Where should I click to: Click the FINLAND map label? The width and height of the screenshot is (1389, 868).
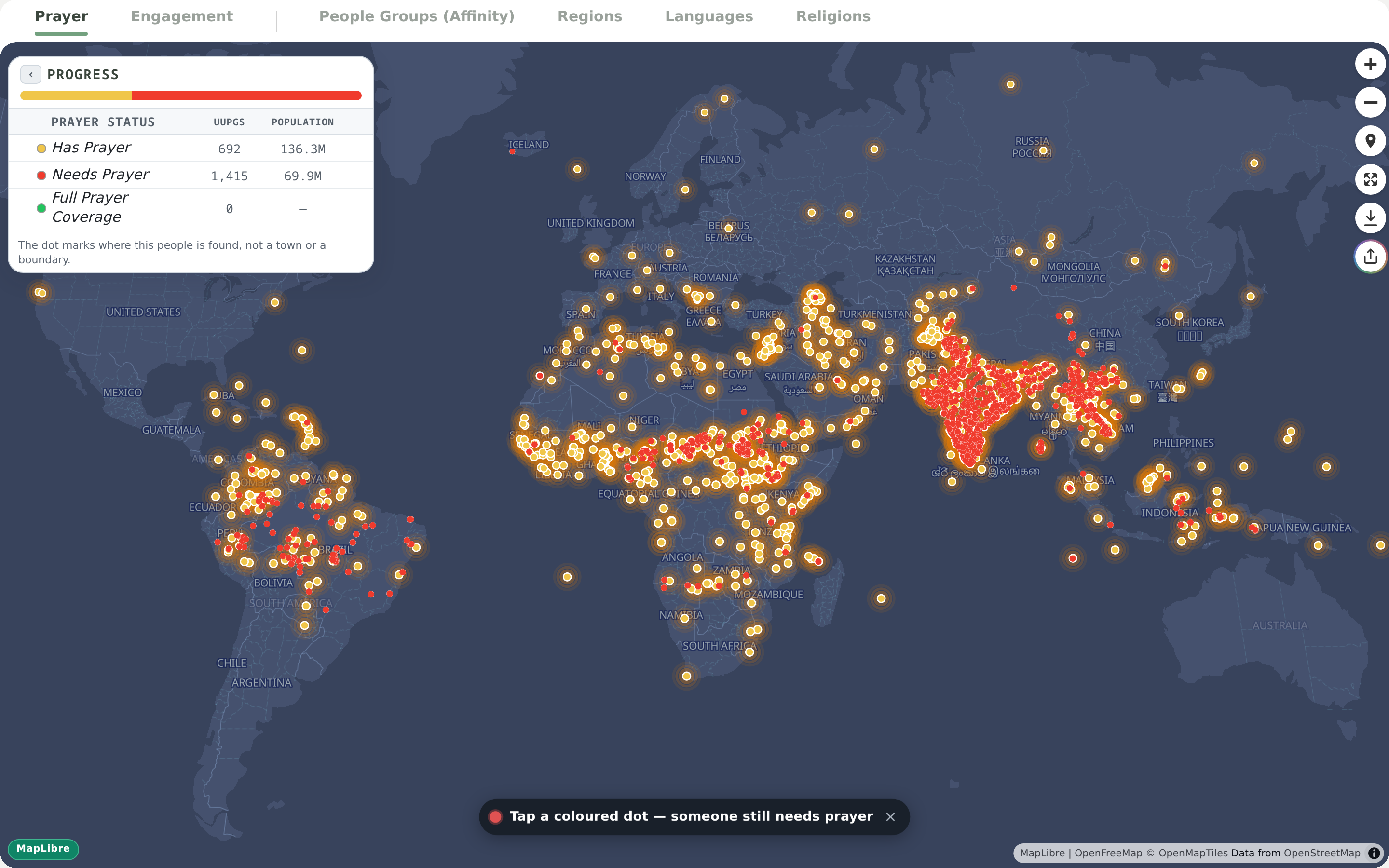[720, 160]
